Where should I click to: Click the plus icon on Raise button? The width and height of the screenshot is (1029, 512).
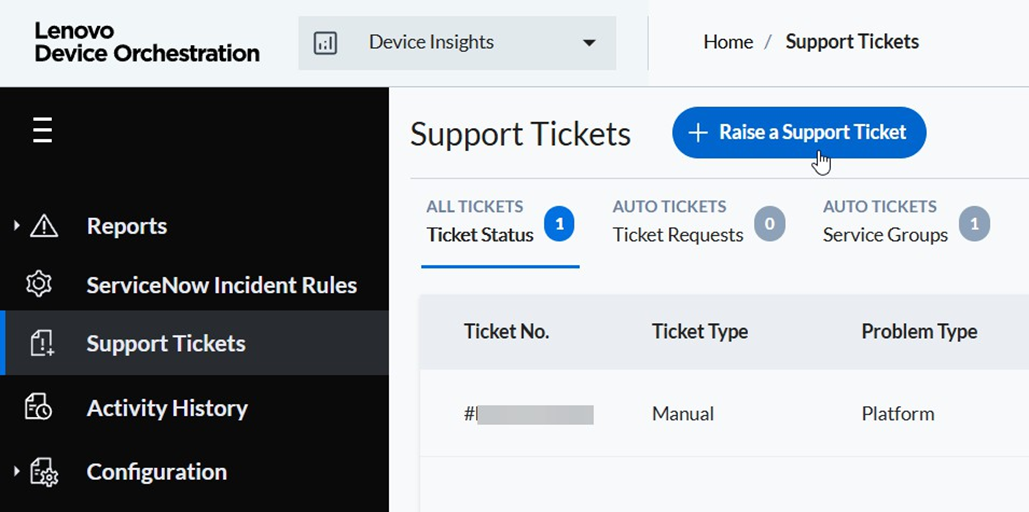point(698,133)
